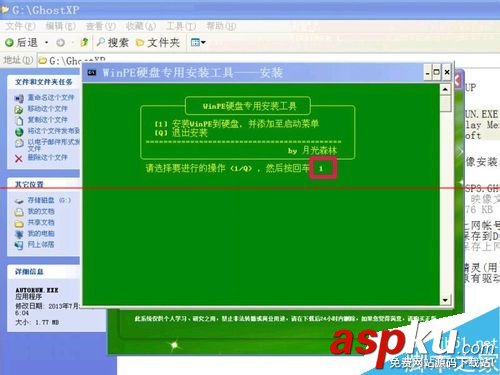The image size is (500, 375).
Task: Click the Explorer title bar folder icon
Action: click(x=5, y=10)
